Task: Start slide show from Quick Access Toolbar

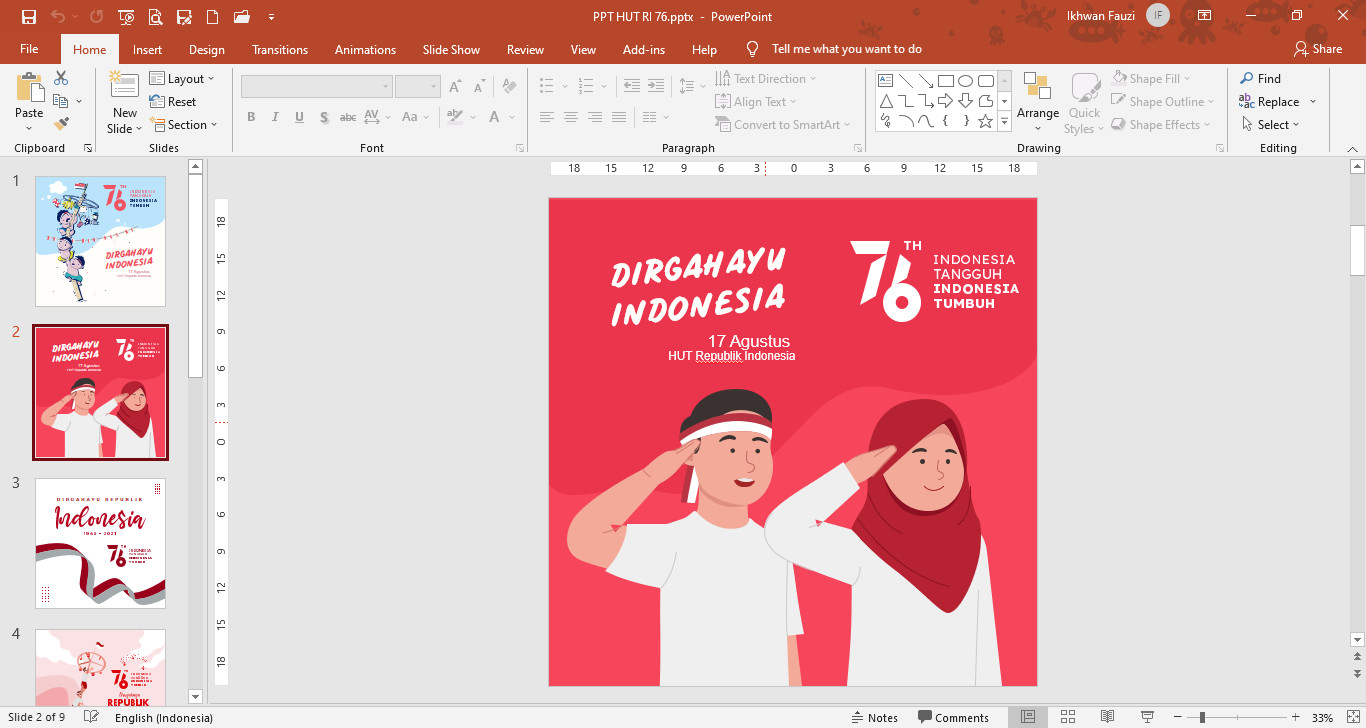Action: [128, 17]
